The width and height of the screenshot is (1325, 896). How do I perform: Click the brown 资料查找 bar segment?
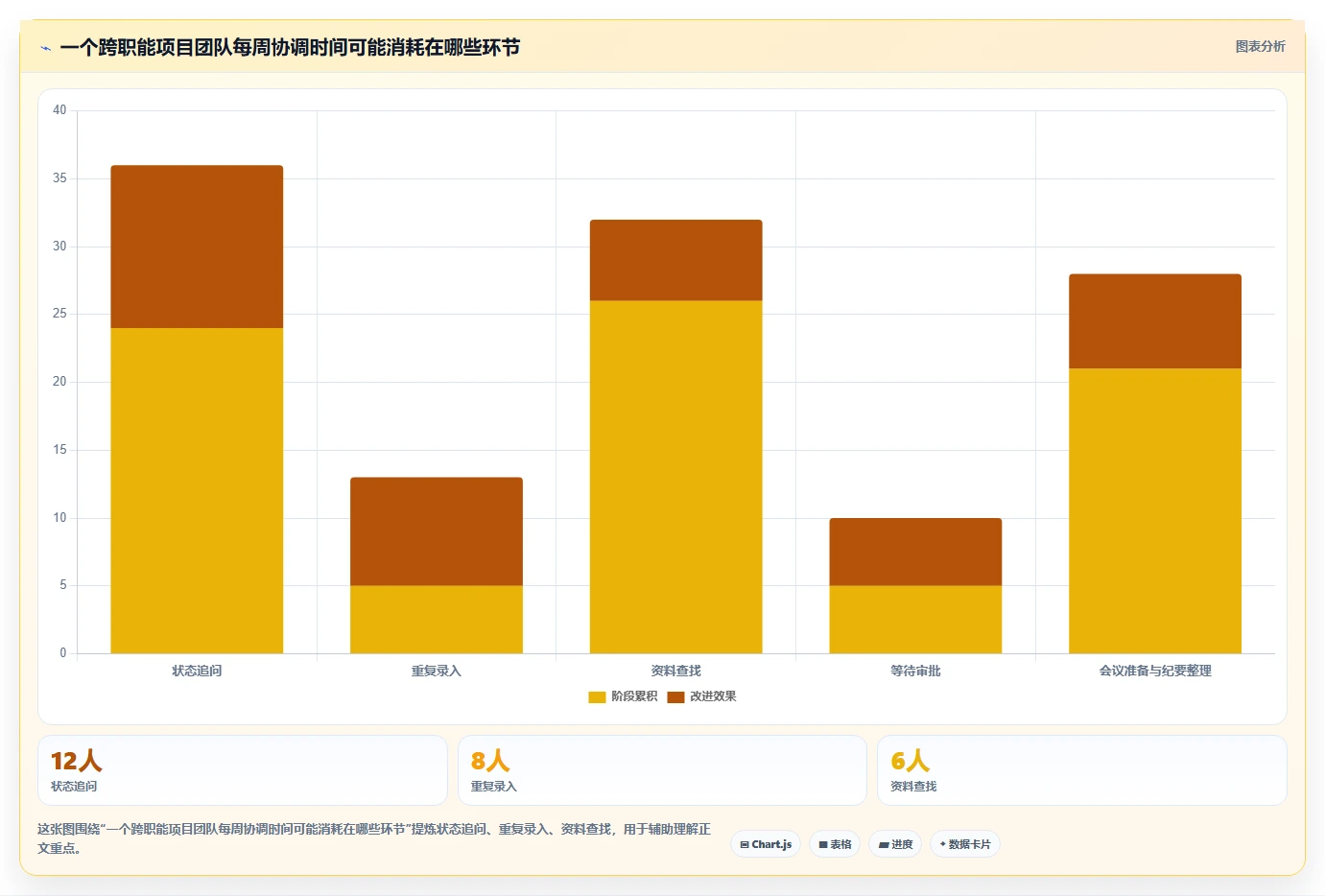(x=676, y=260)
